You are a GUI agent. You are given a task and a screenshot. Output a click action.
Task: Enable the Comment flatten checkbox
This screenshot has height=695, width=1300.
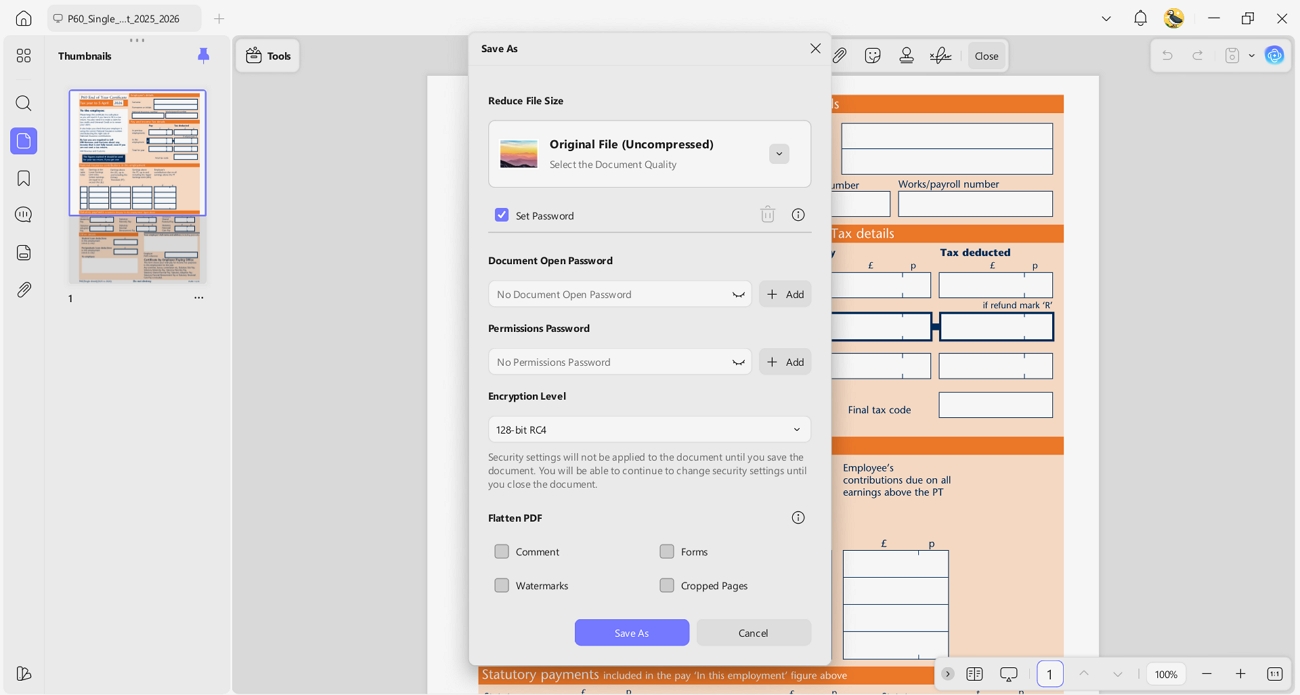(502, 551)
